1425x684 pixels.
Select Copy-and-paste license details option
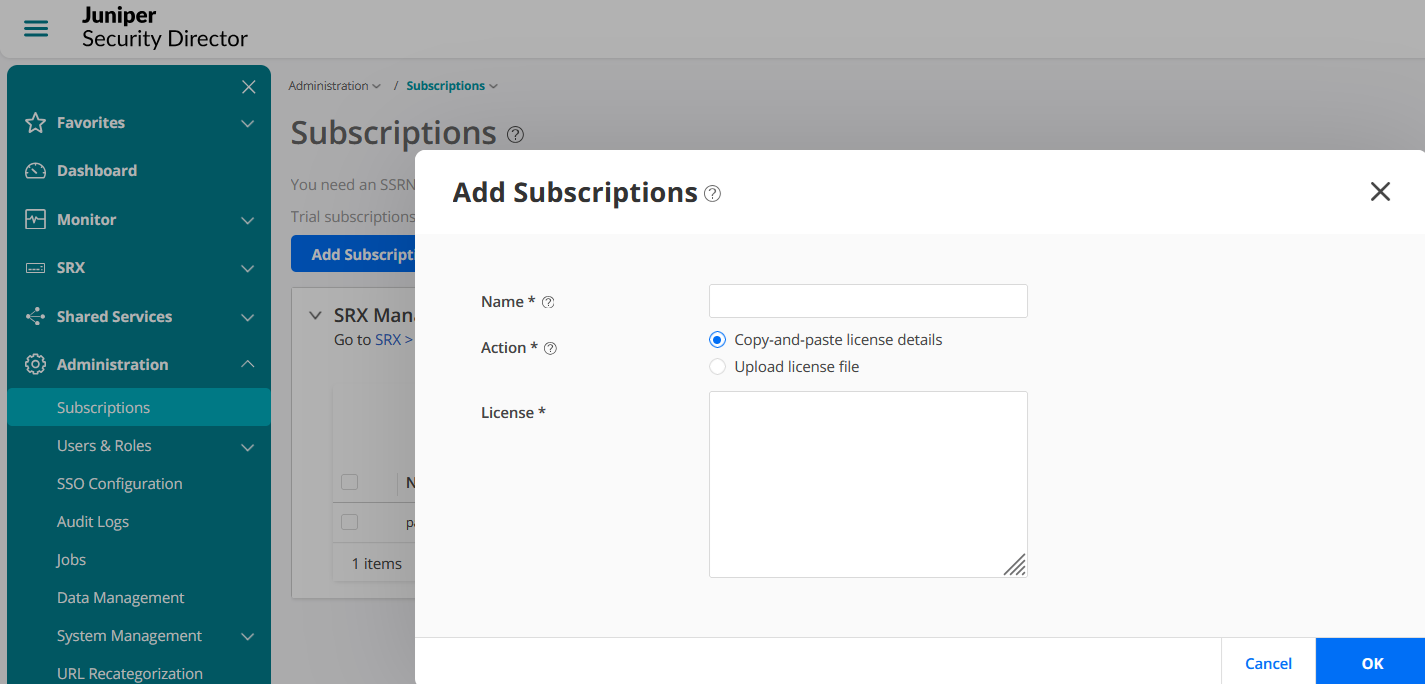click(x=717, y=339)
